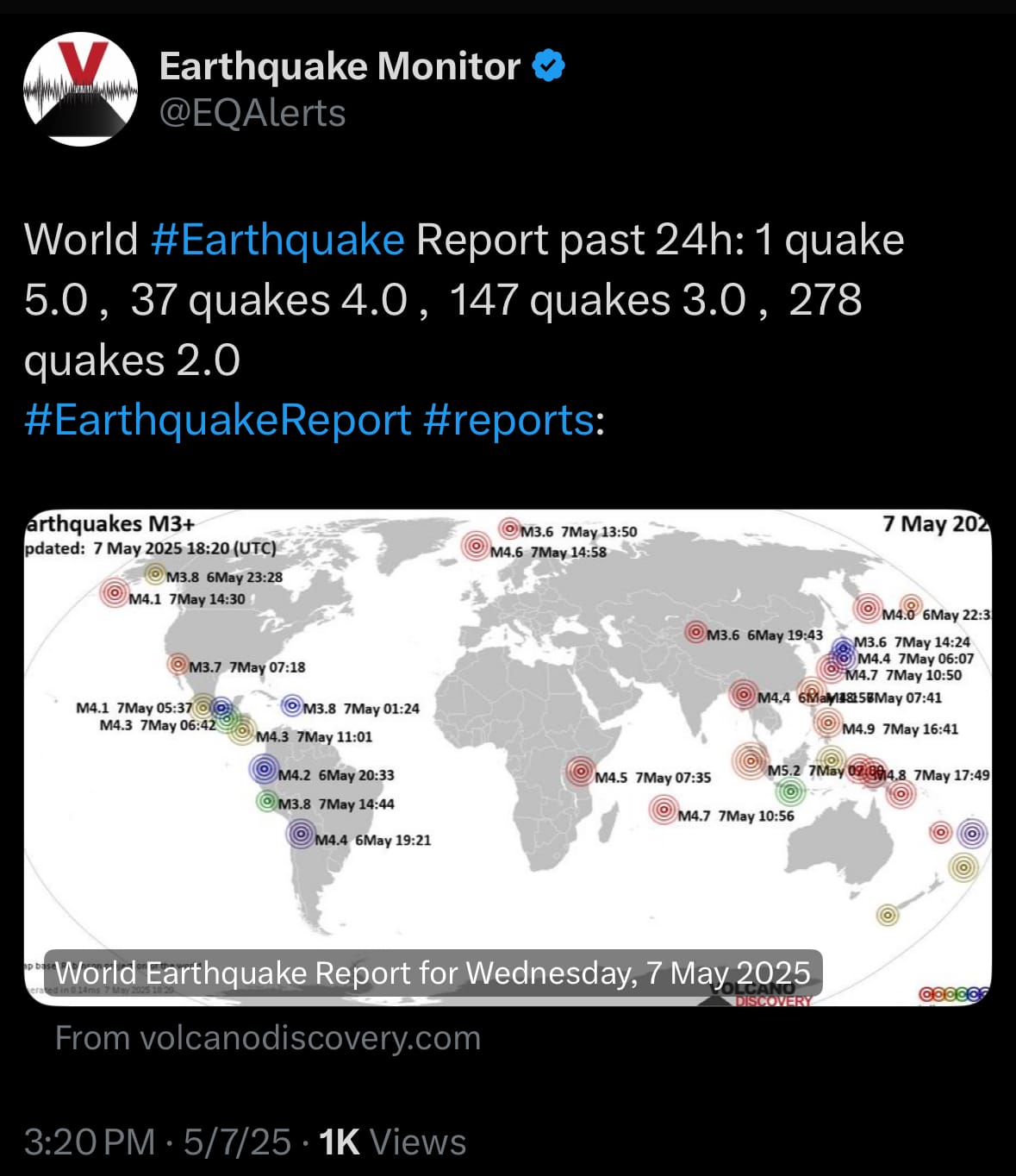Click the World Earthquake Report card title
Viewport: 1016px width, 1176px height.
click(x=433, y=973)
